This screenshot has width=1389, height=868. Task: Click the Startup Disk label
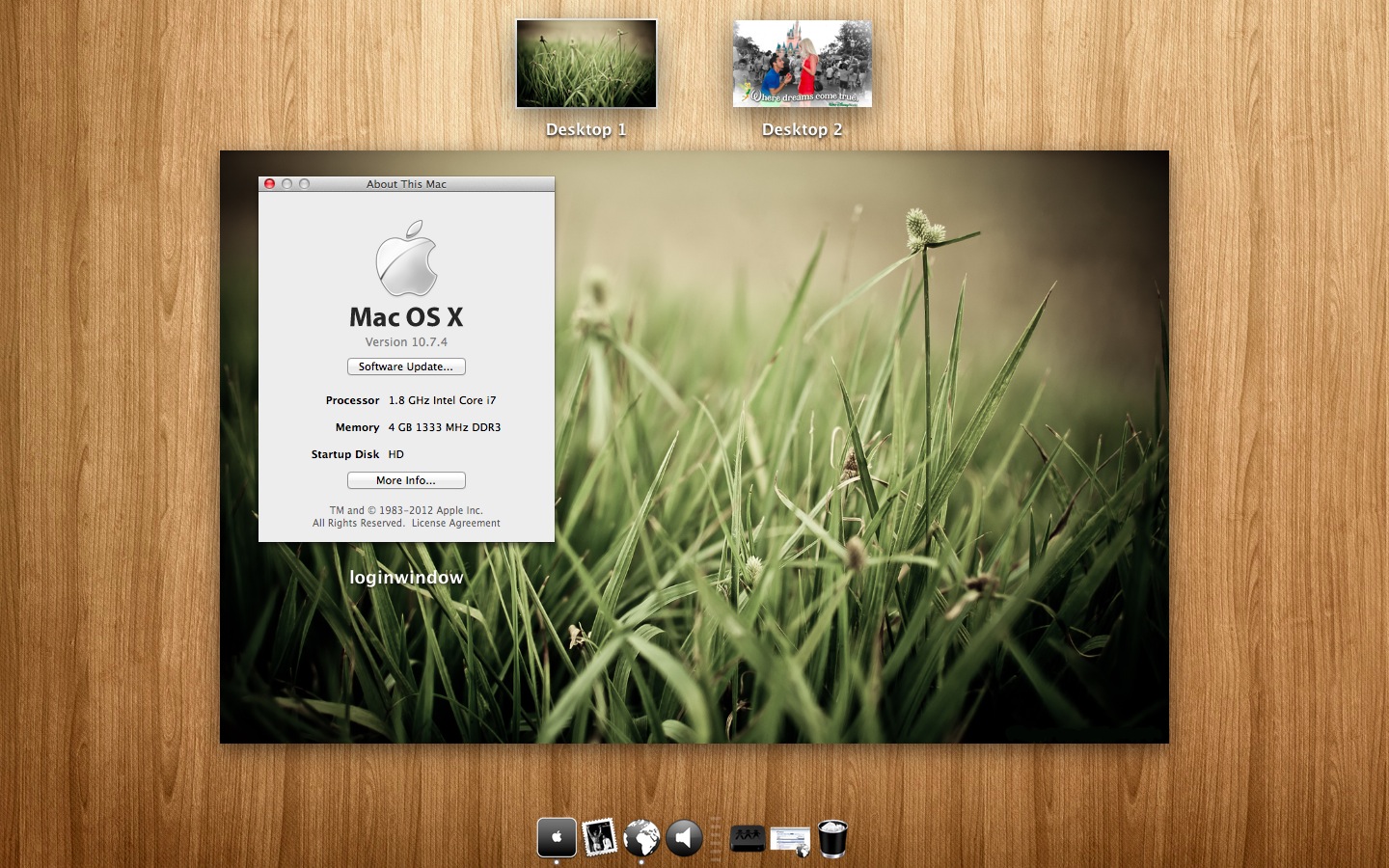[x=345, y=454]
